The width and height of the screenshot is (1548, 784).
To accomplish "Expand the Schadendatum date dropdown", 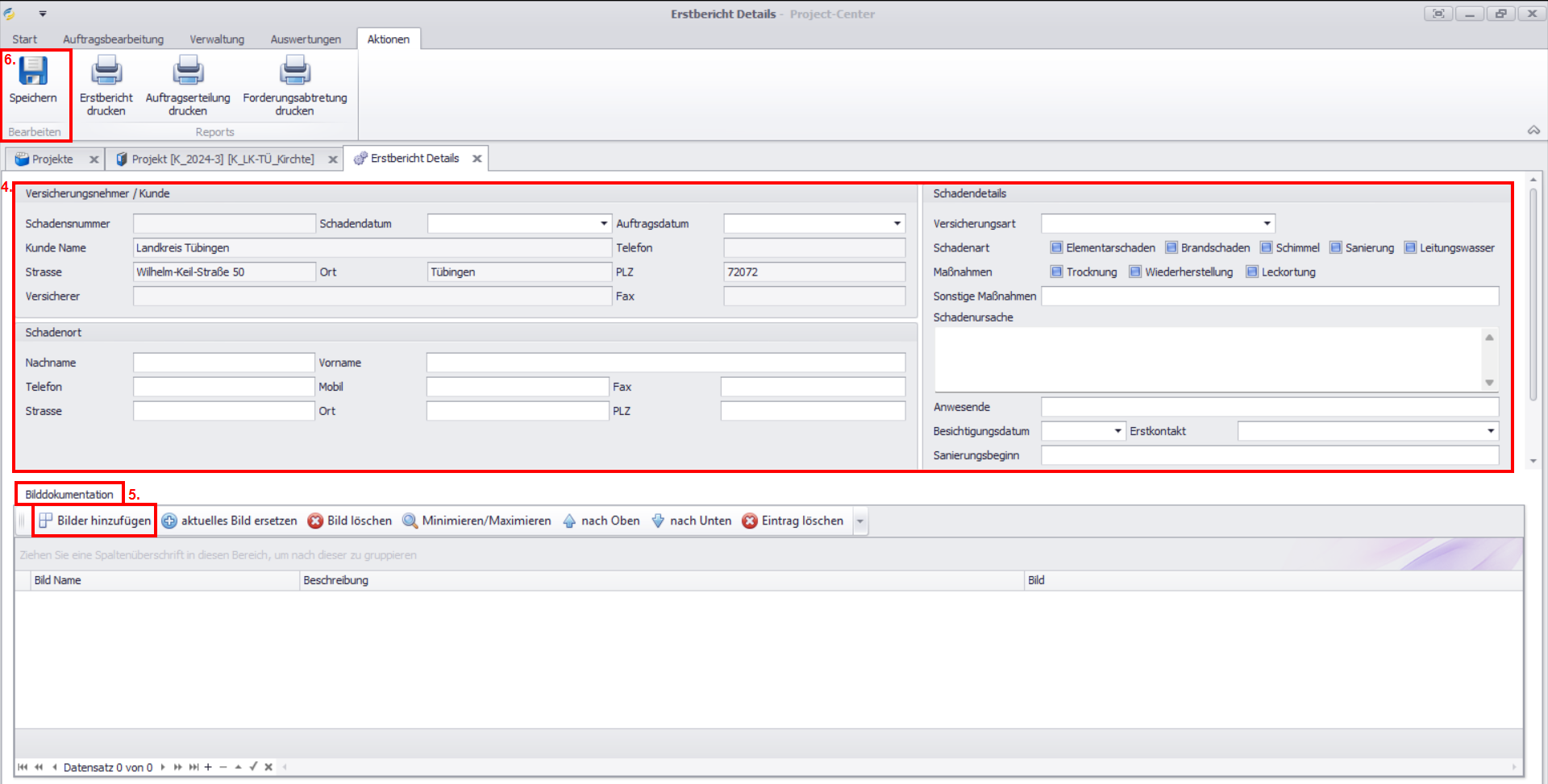I will [x=603, y=224].
